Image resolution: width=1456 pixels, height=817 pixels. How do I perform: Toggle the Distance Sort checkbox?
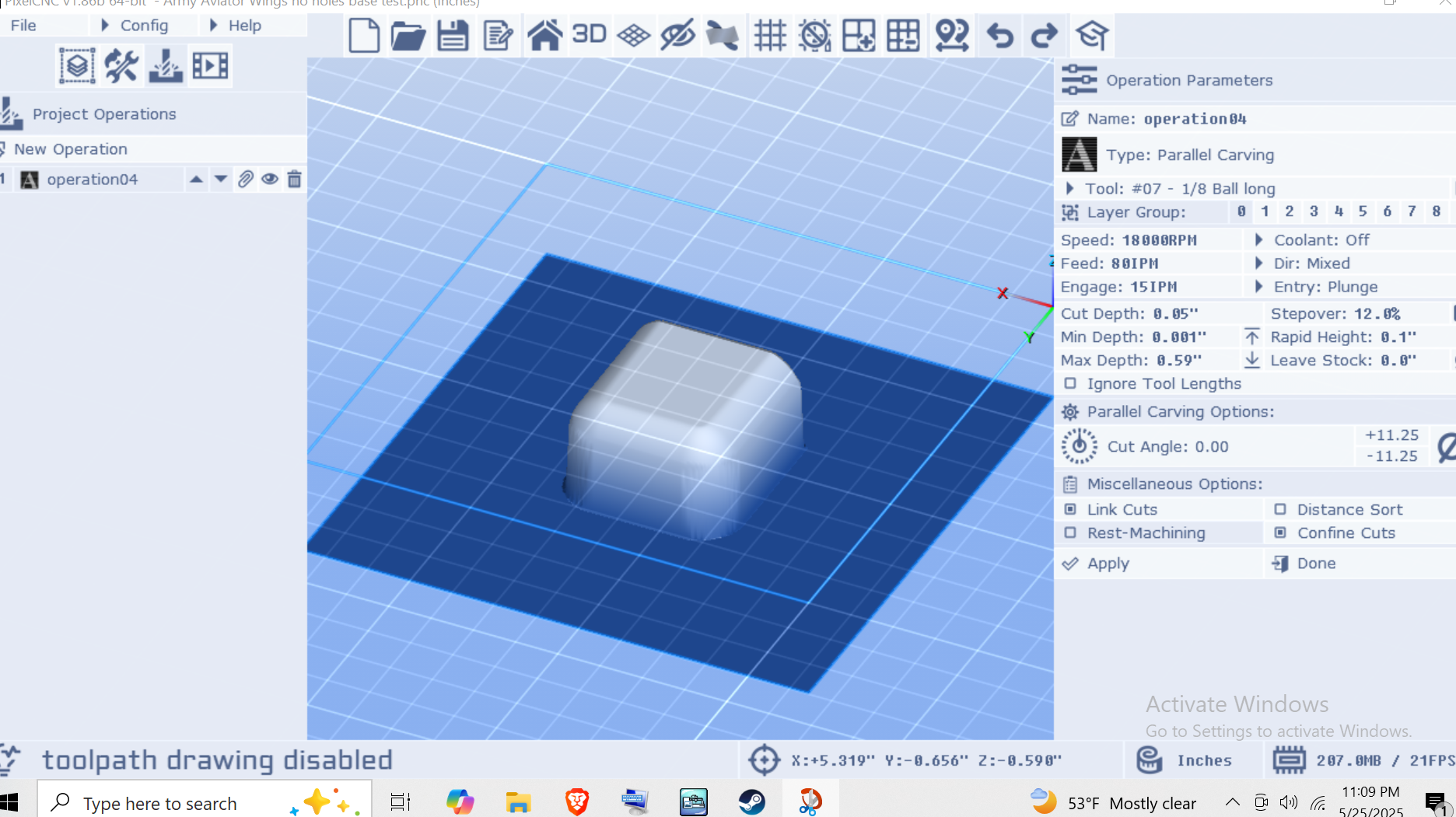click(1280, 509)
